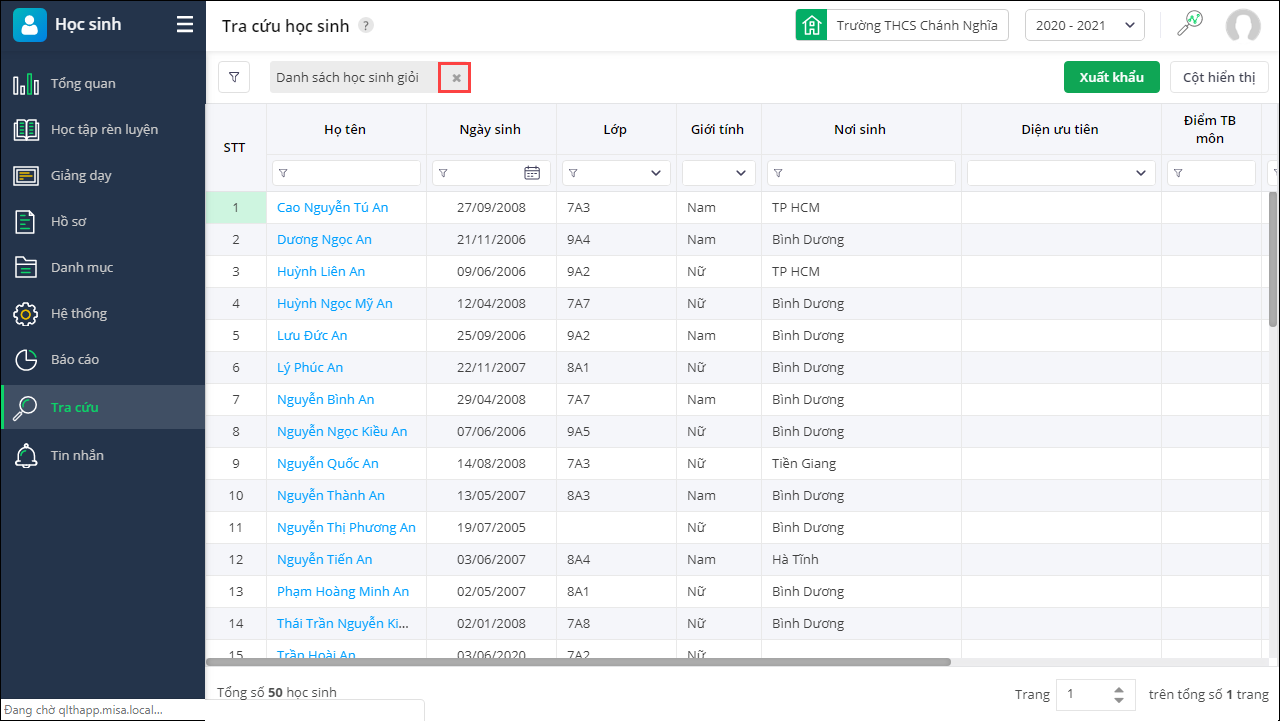The height and width of the screenshot is (721, 1280).
Task: Remove the Danh sách học sinh giỏi filter tag
Action: 456,78
